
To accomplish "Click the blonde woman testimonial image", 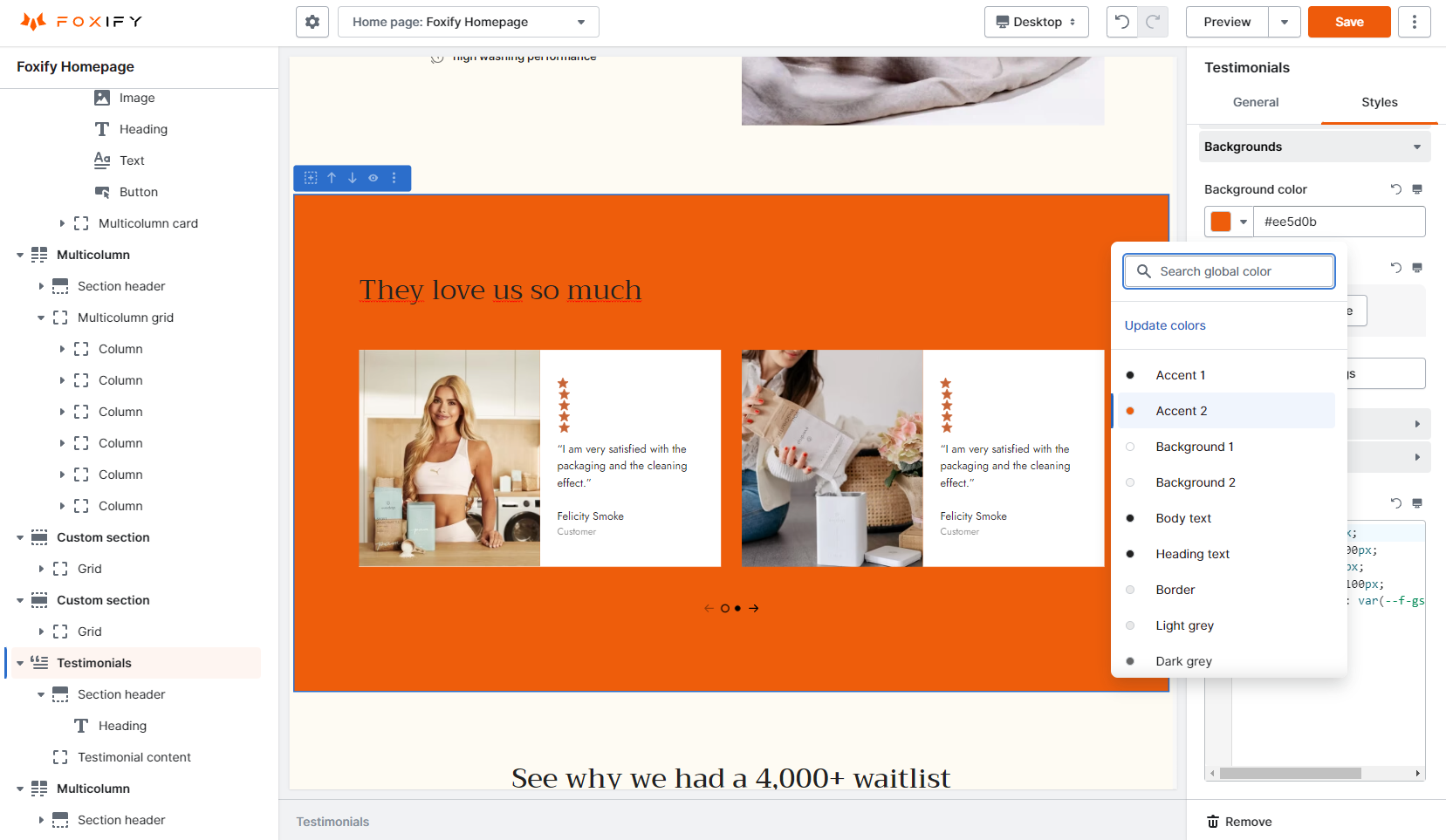I will point(449,459).
